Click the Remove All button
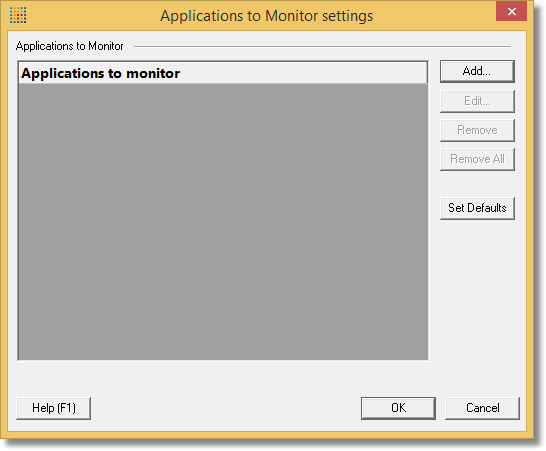The height and width of the screenshot is (451, 546). point(477,159)
